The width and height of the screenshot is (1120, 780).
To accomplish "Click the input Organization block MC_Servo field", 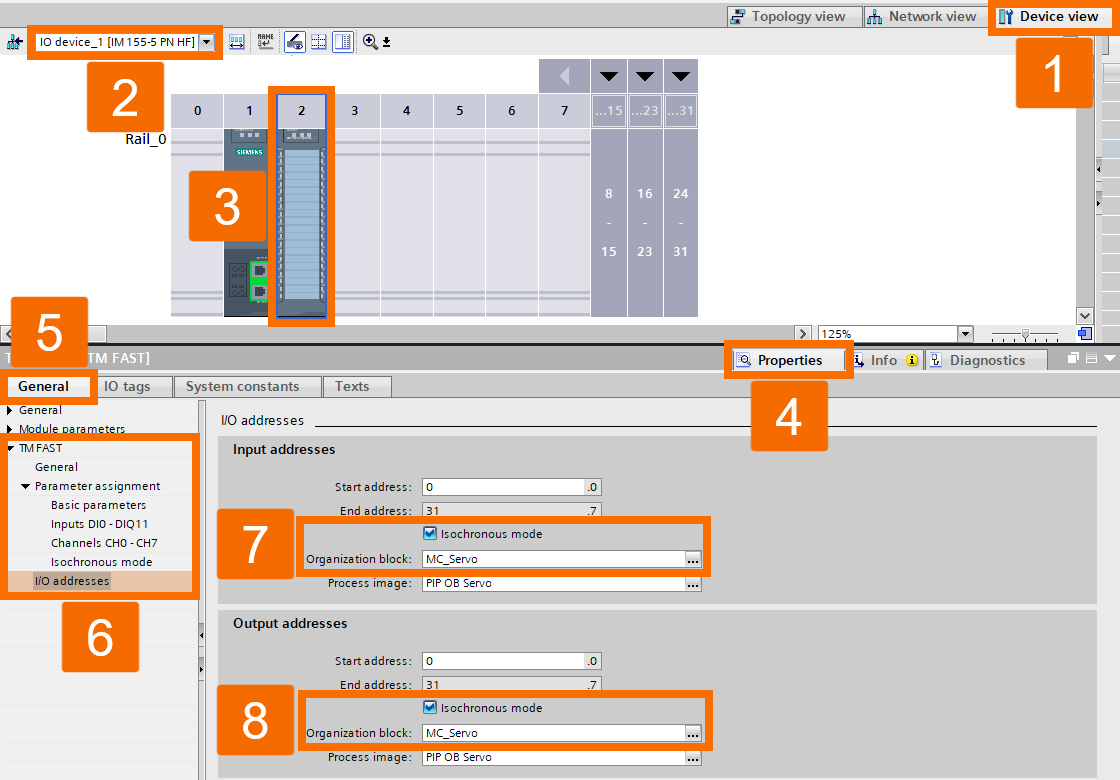I will pos(554,559).
